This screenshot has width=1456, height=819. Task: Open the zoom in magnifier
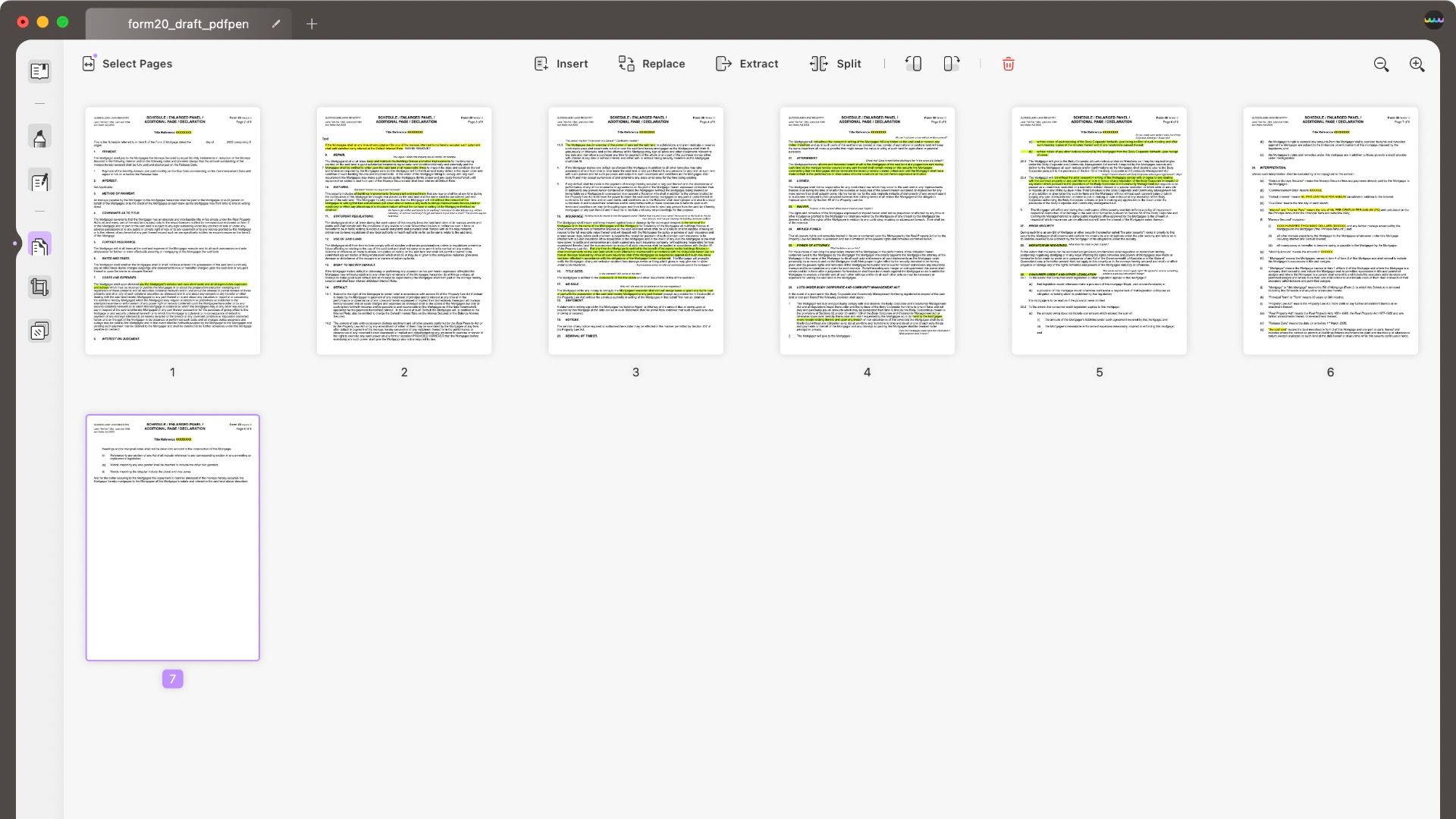tap(1417, 63)
